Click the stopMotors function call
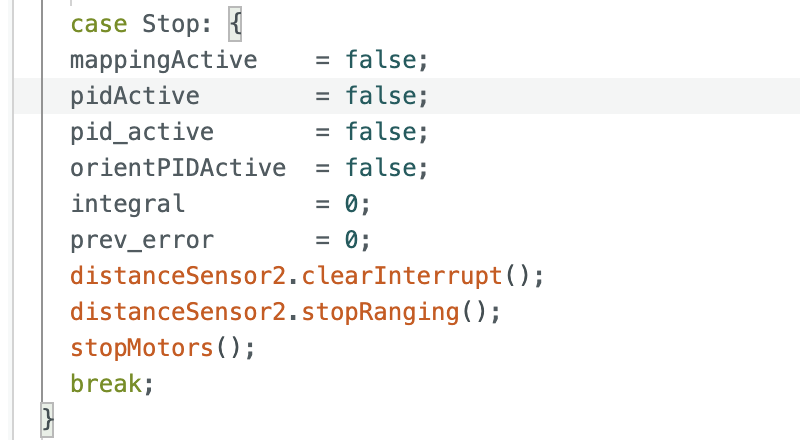 click(x=142, y=348)
